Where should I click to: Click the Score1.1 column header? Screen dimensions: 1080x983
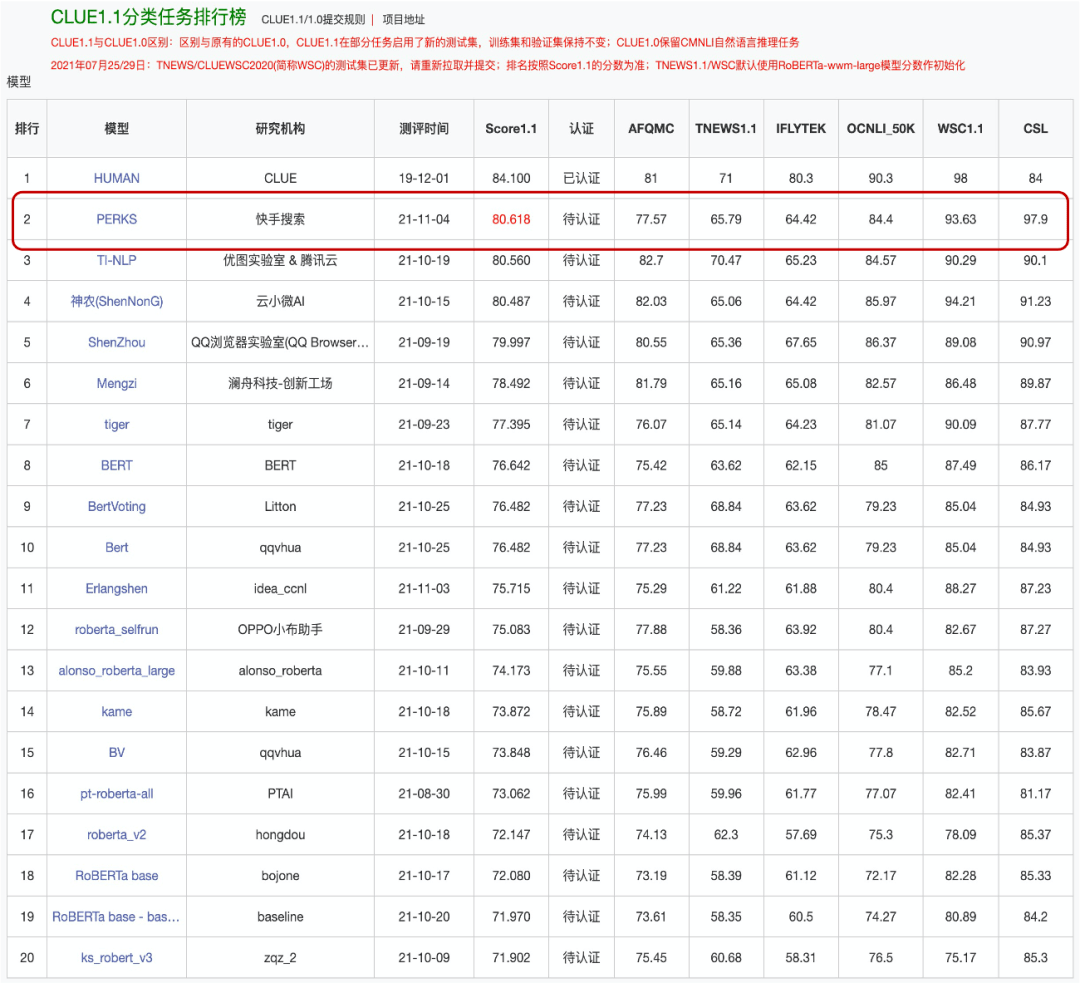coord(511,129)
